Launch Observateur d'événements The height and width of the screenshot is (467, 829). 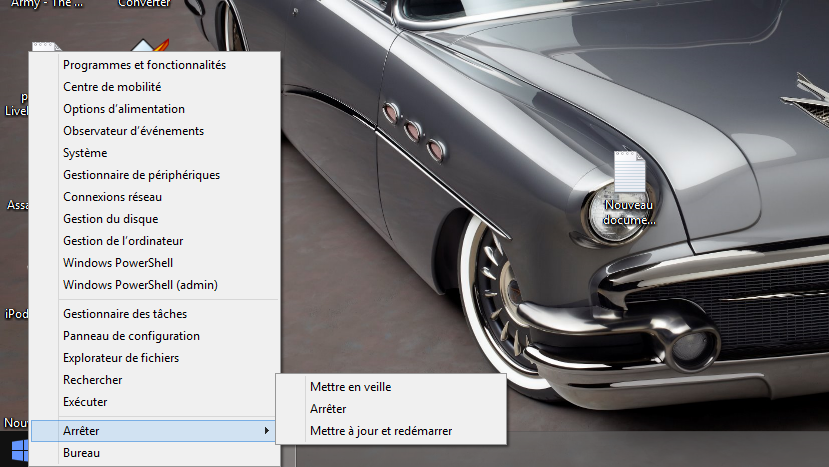point(133,131)
